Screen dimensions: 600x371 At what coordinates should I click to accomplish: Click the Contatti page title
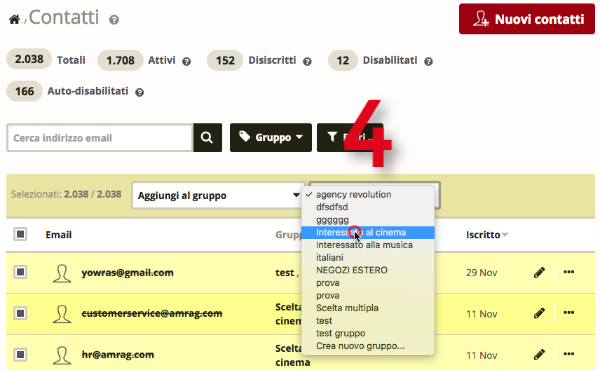(x=64, y=17)
